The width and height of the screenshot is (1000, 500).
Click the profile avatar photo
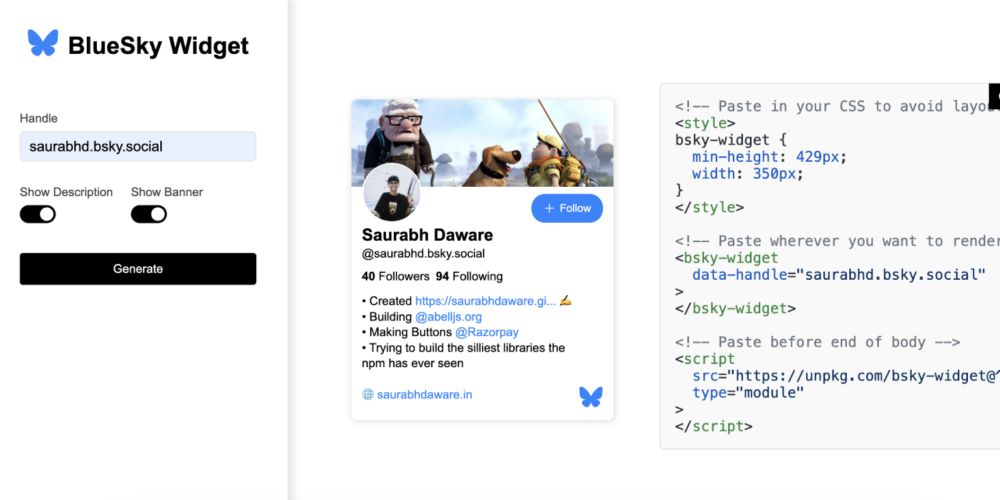[392, 192]
